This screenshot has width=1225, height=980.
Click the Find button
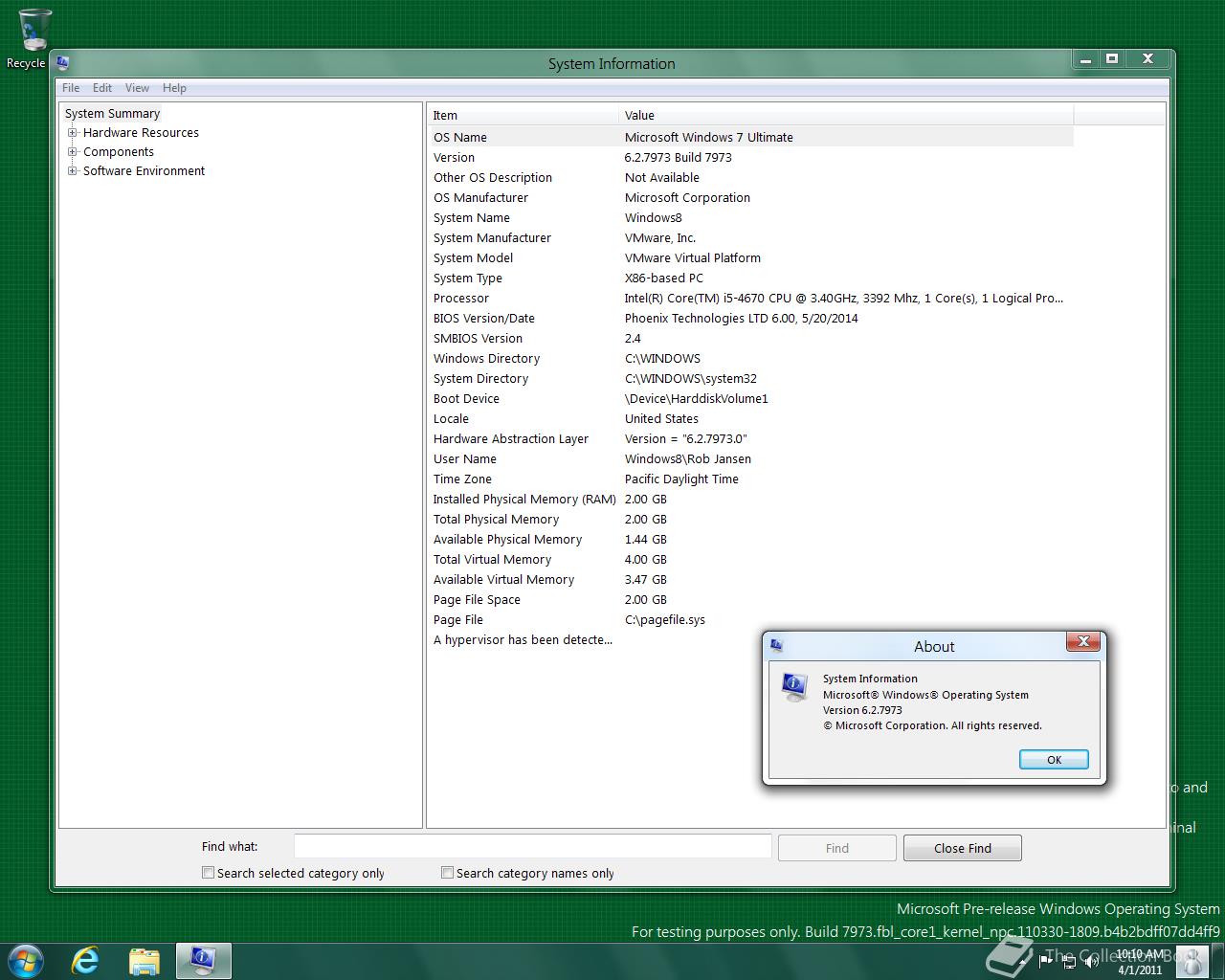click(x=836, y=848)
